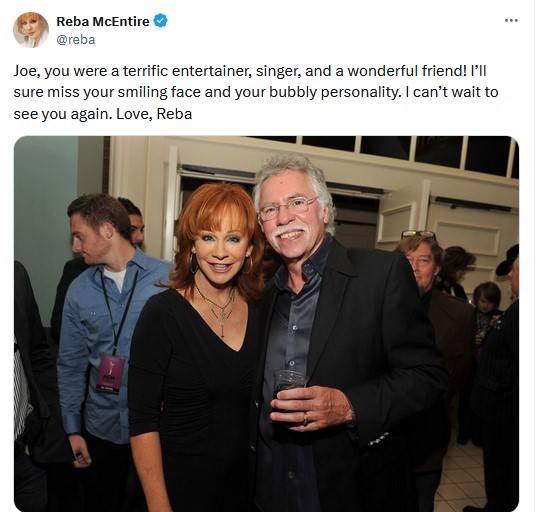Open the attached photo in the tweet

pyautogui.click(x=266, y=324)
